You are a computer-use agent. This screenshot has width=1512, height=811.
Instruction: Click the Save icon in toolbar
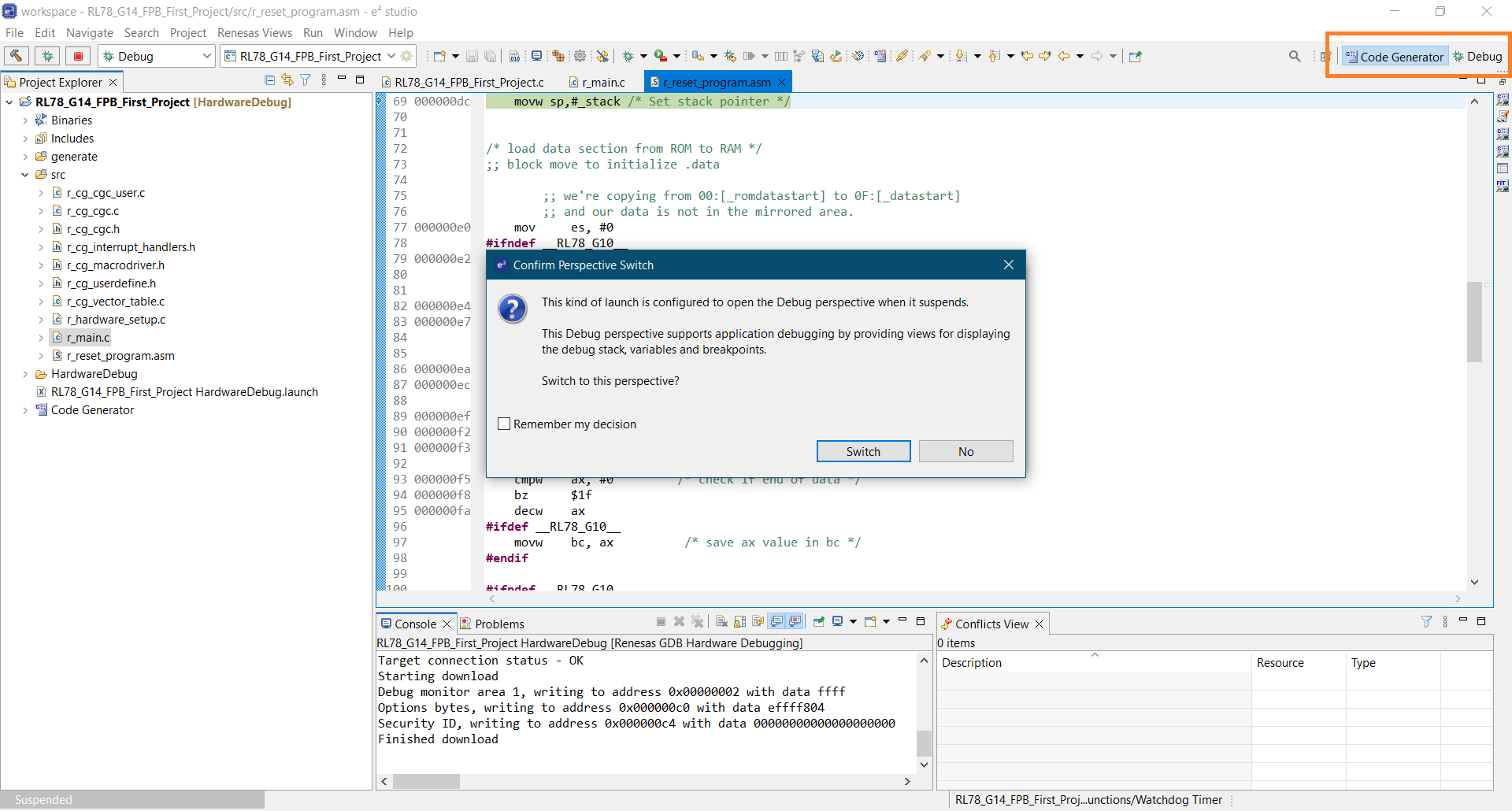pyautogui.click(x=472, y=56)
